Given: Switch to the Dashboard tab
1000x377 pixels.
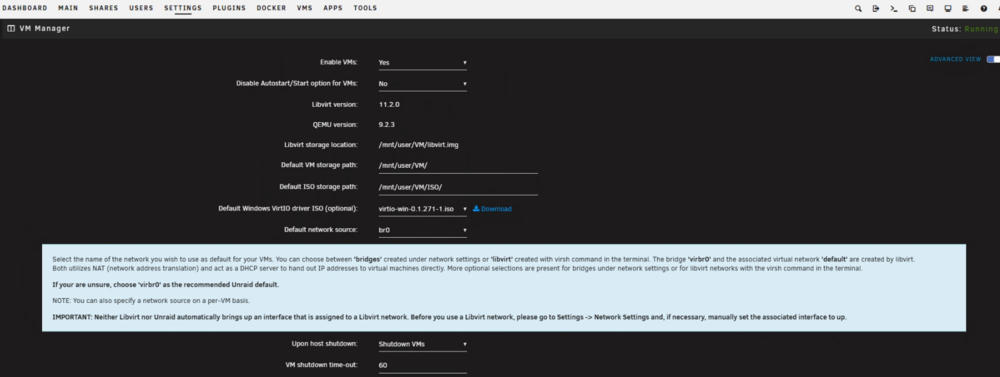Looking at the screenshot, I should coord(25,8).
